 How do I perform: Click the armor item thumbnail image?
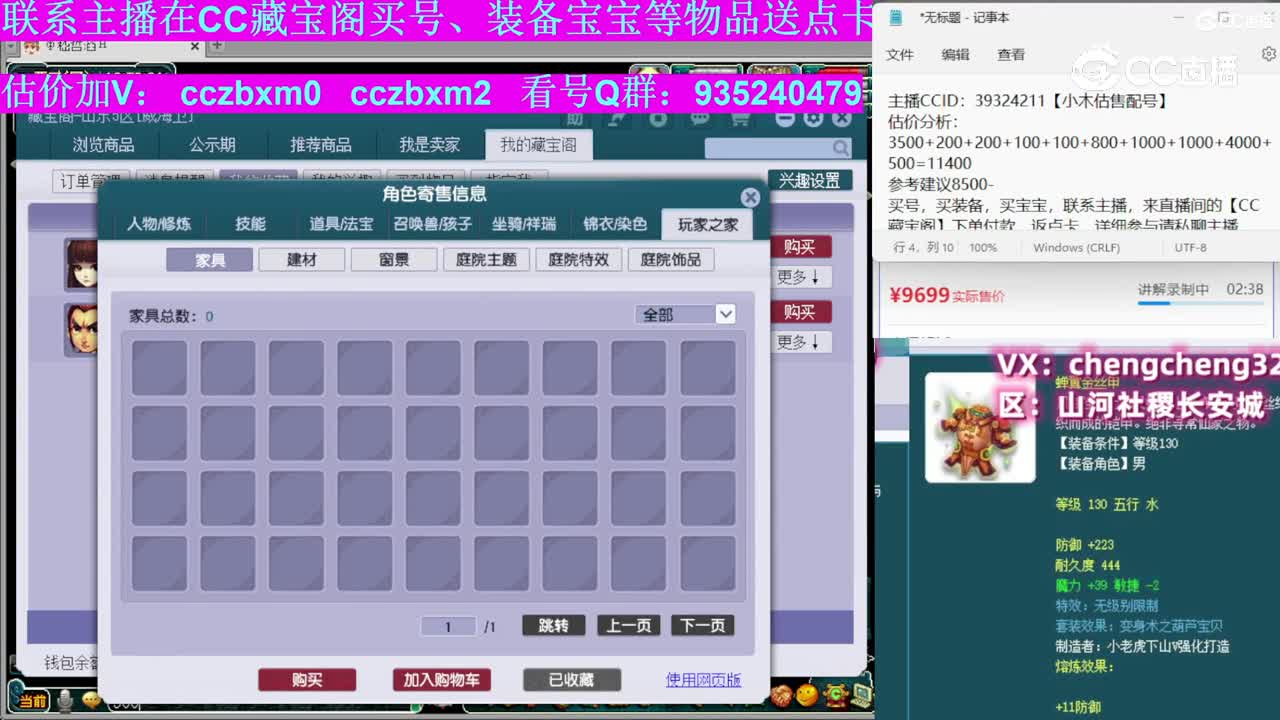[980, 427]
